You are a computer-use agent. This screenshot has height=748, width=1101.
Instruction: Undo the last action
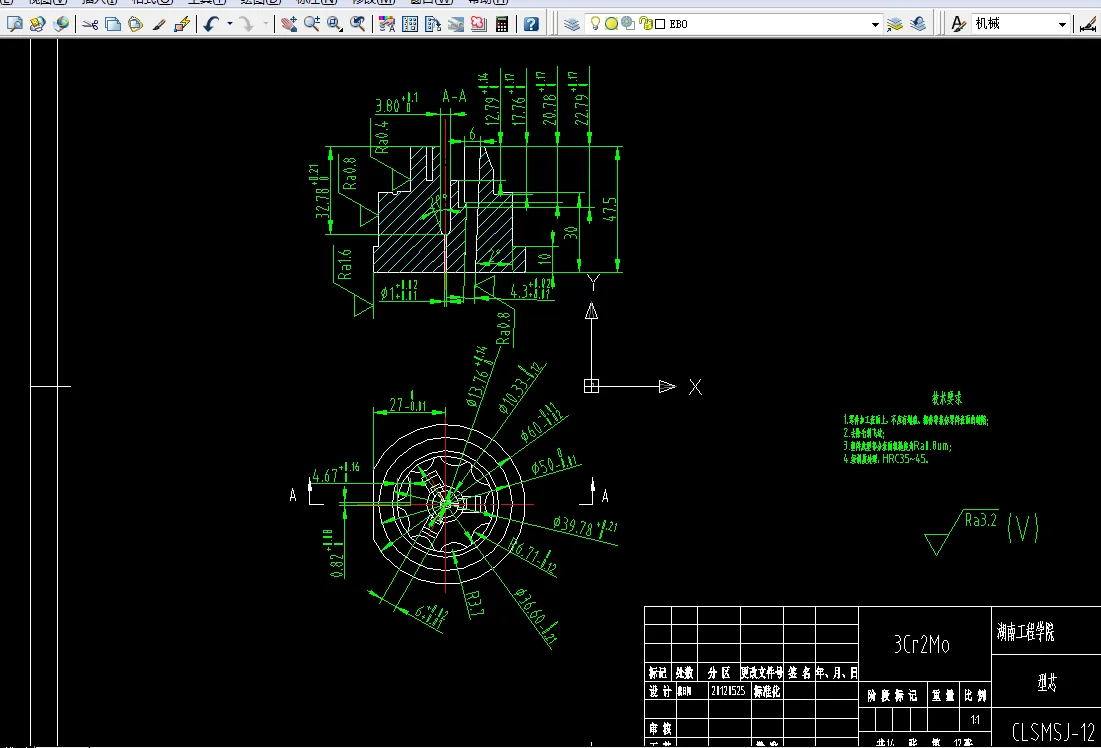pos(211,25)
